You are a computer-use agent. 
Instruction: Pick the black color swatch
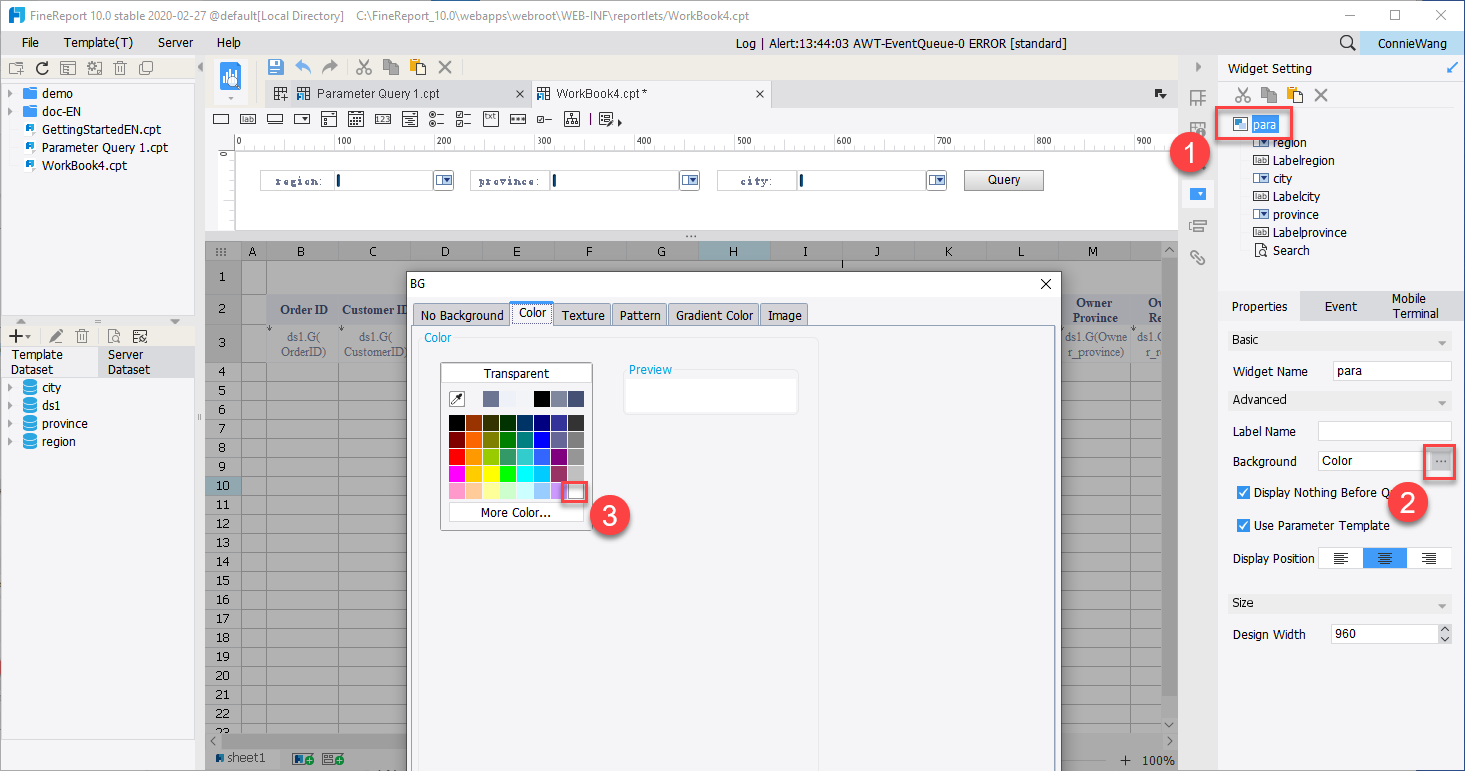click(x=456, y=423)
